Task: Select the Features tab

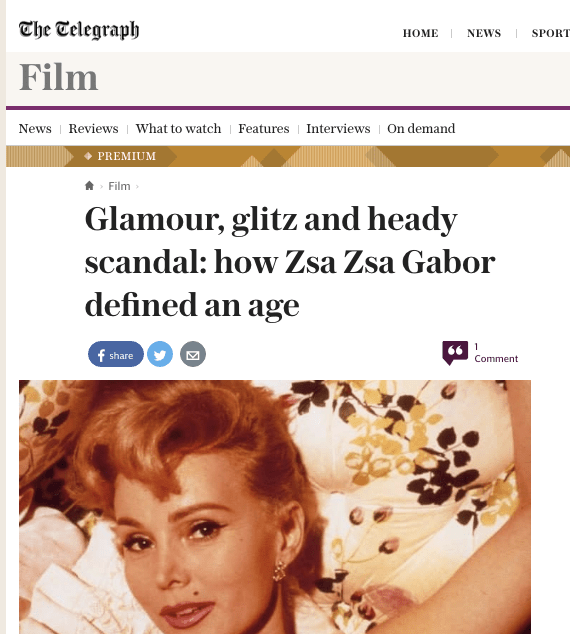Action: (x=264, y=129)
